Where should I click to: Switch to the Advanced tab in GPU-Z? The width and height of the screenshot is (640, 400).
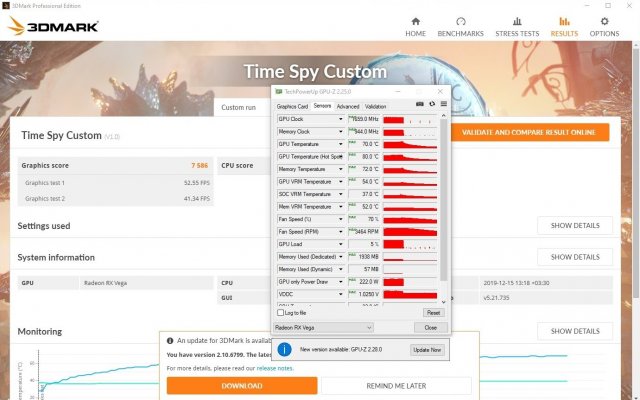tap(348, 106)
